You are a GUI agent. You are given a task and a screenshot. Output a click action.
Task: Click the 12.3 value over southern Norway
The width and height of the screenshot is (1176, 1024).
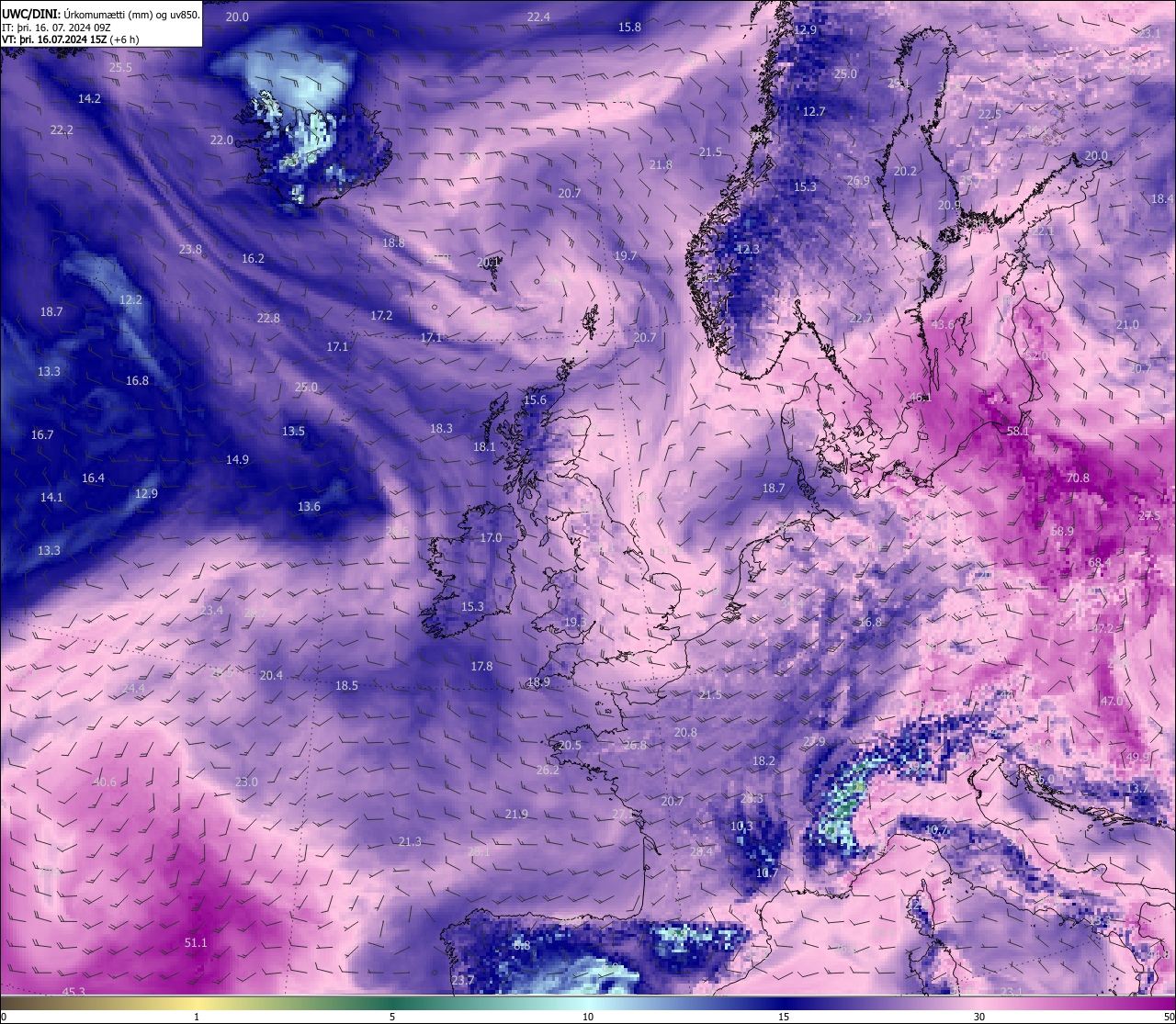[749, 249]
